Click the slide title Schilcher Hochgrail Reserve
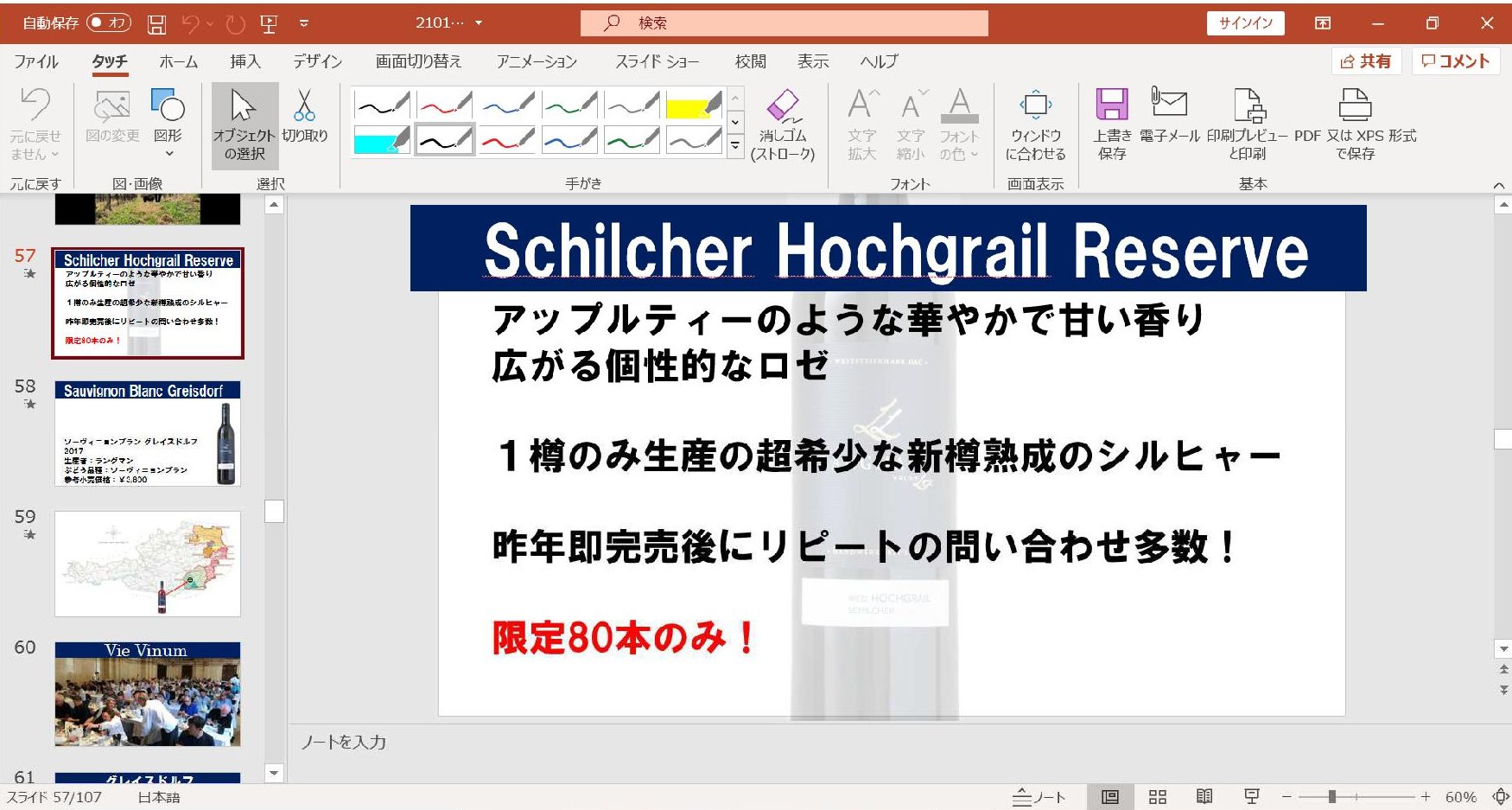The height and width of the screenshot is (810, 1512). (x=896, y=251)
